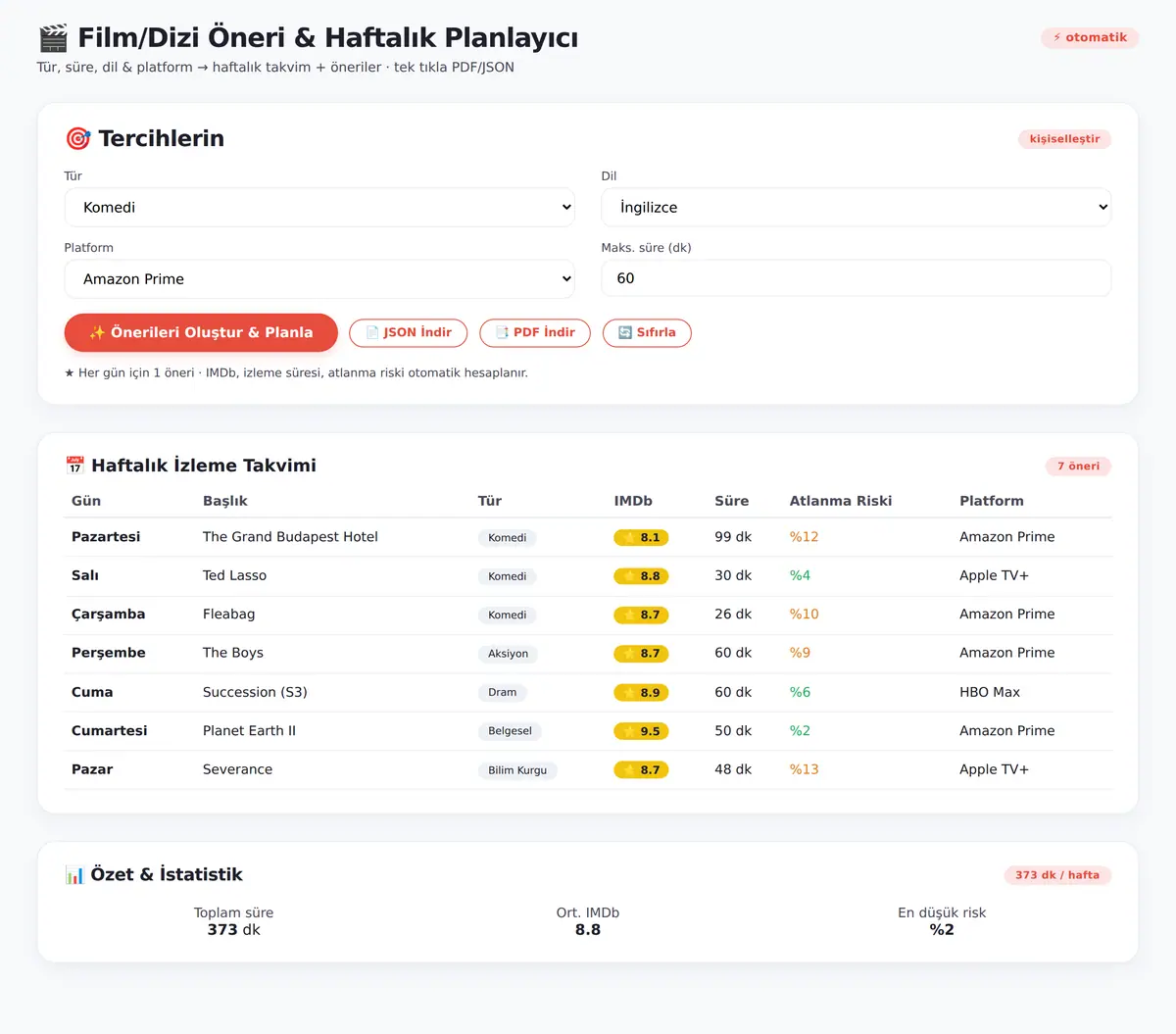The width and height of the screenshot is (1176, 1034).
Task: Click the Pazartesi day cell
Action: click(x=106, y=537)
